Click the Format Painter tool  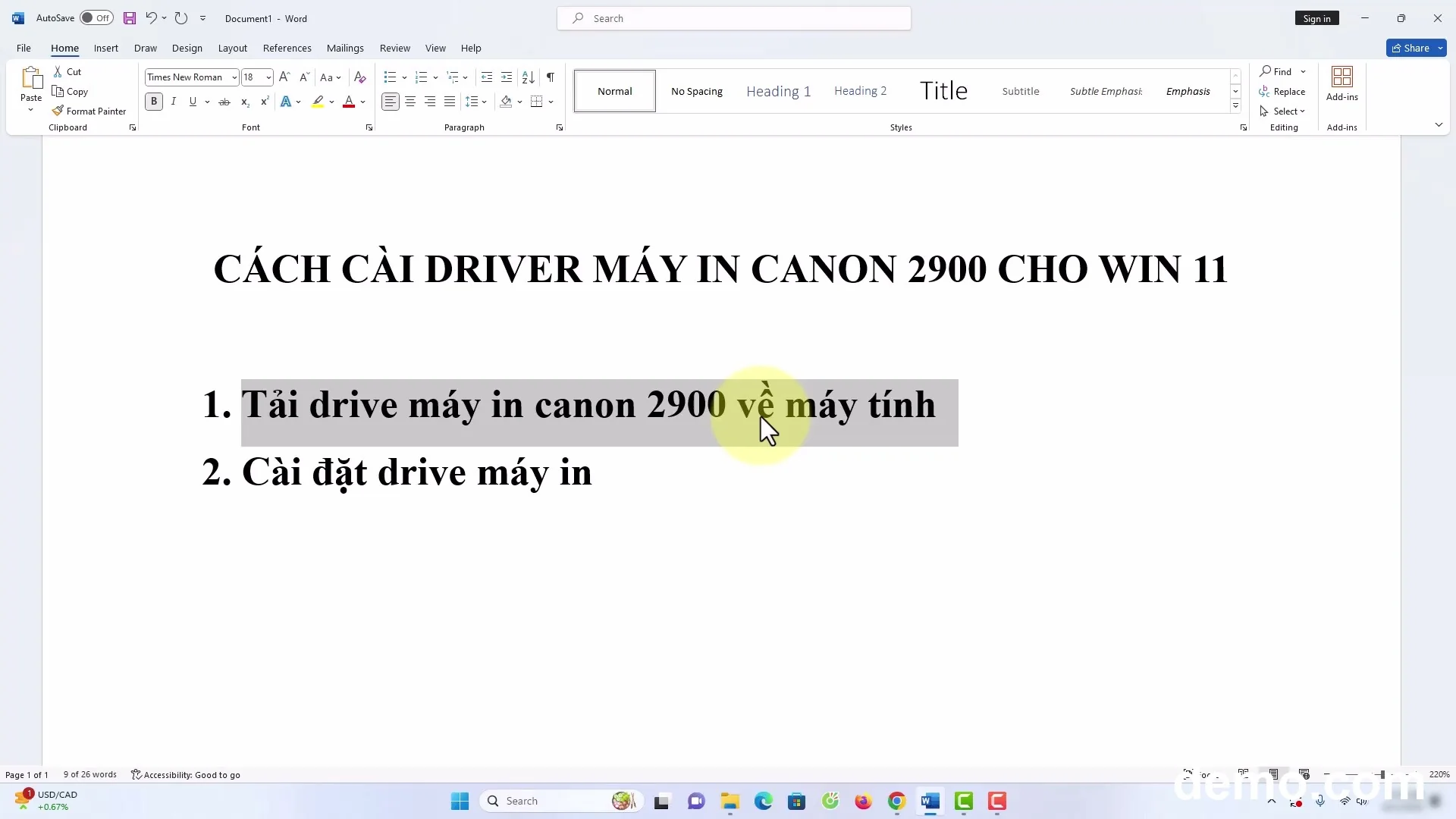[89, 111]
